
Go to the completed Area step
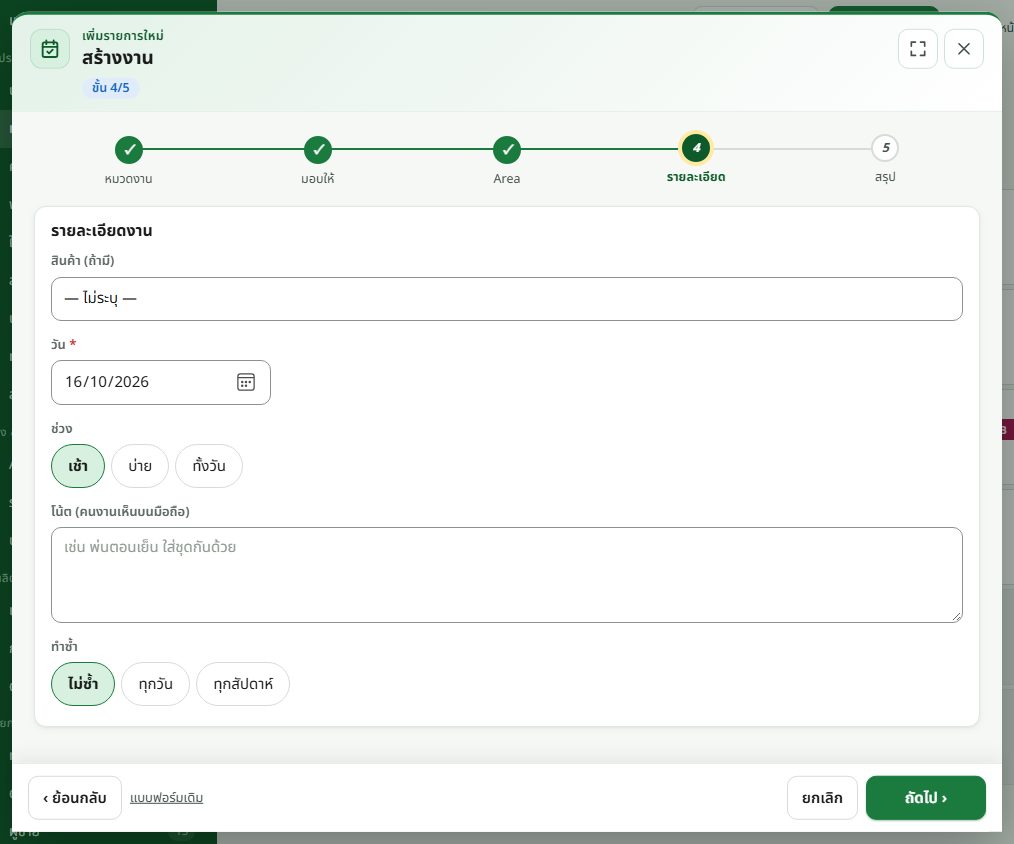click(507, 149)
